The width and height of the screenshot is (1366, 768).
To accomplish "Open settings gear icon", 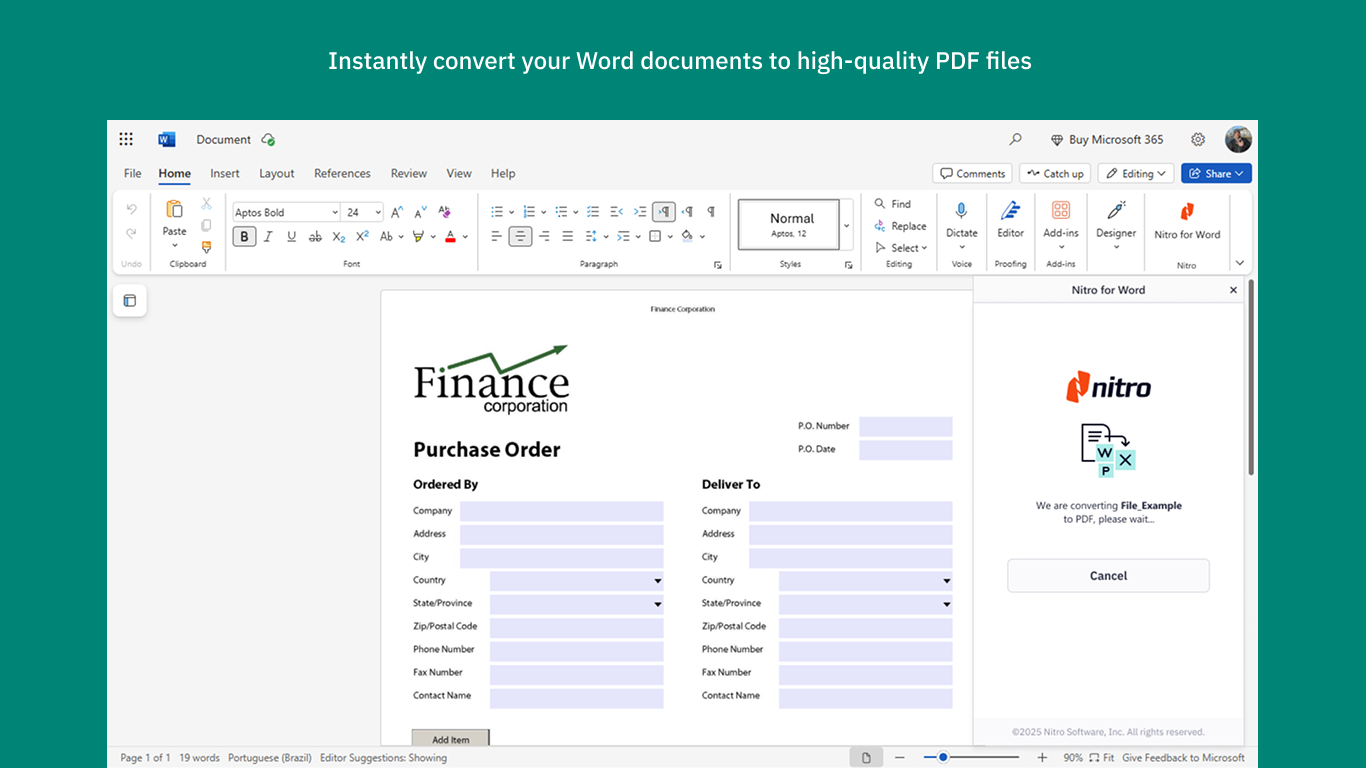I will pos(1198,139).
